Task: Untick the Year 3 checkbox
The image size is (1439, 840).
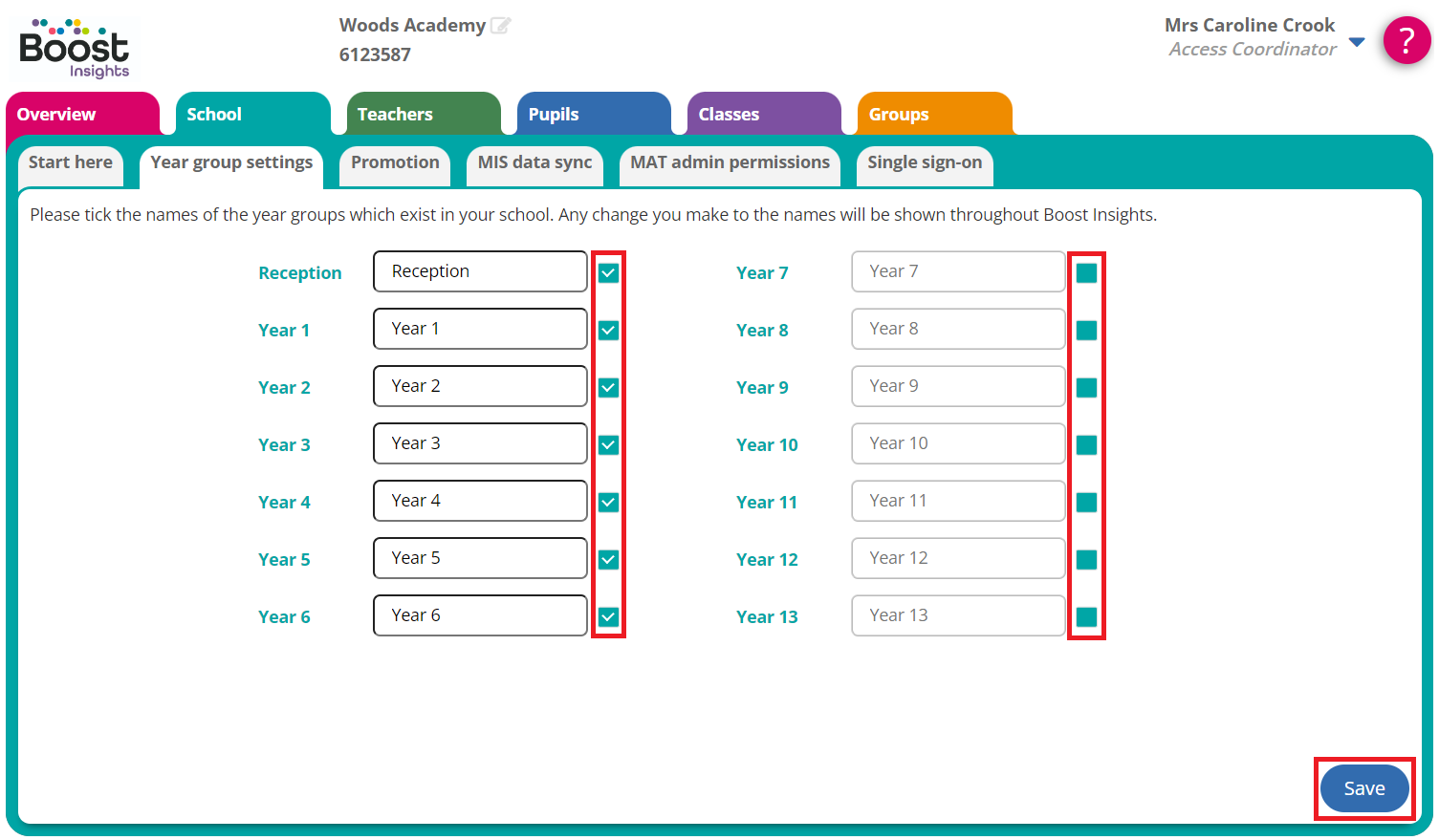Action: click(608, 445)
